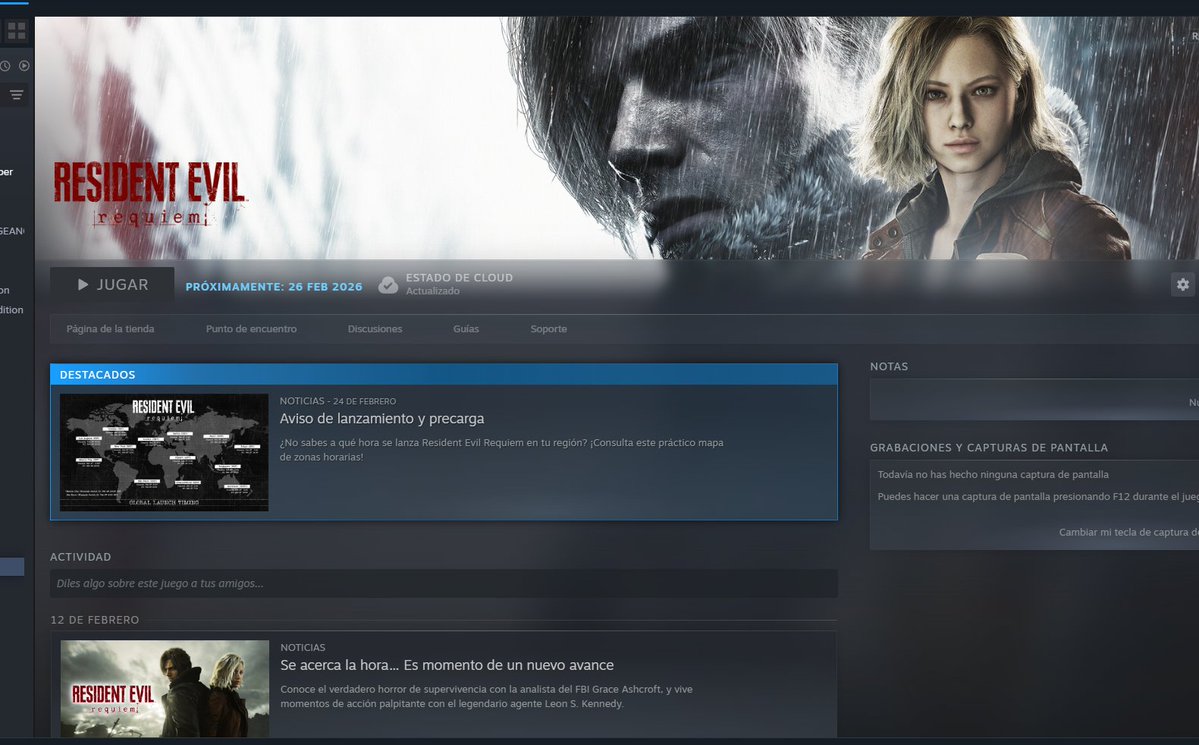Screen dimensions: 1199x745
Task: Click the 12 DE FEBRERO date heading
Action: (95, 620)
